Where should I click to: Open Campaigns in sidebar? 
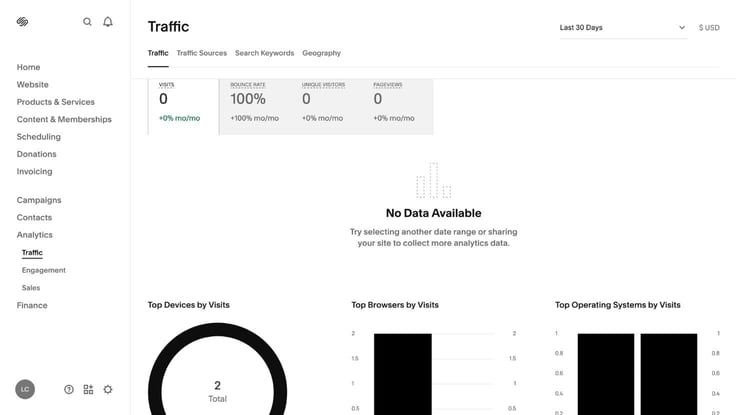(38, 200)
